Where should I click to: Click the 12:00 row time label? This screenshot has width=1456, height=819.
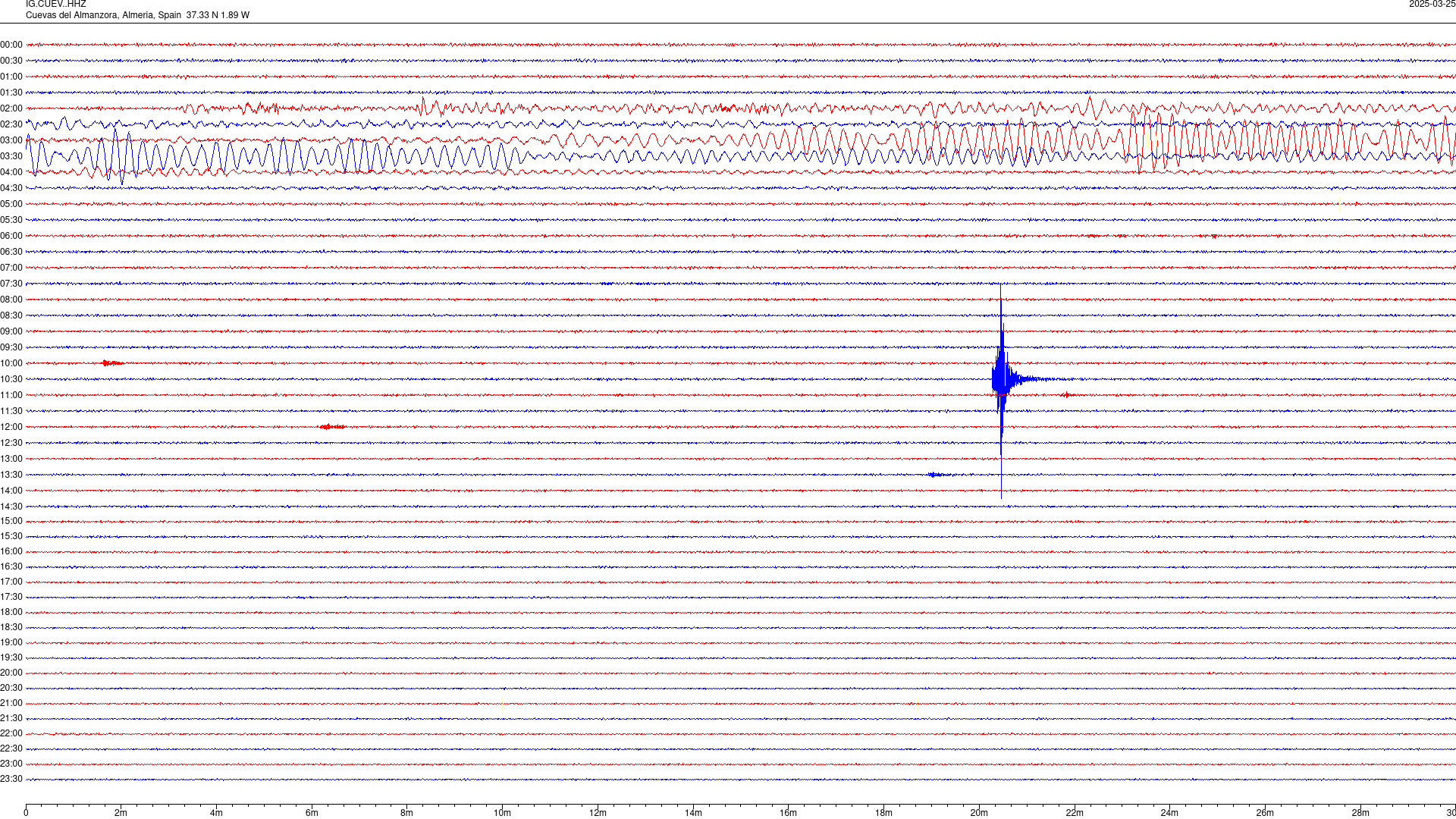click(11, 427)
